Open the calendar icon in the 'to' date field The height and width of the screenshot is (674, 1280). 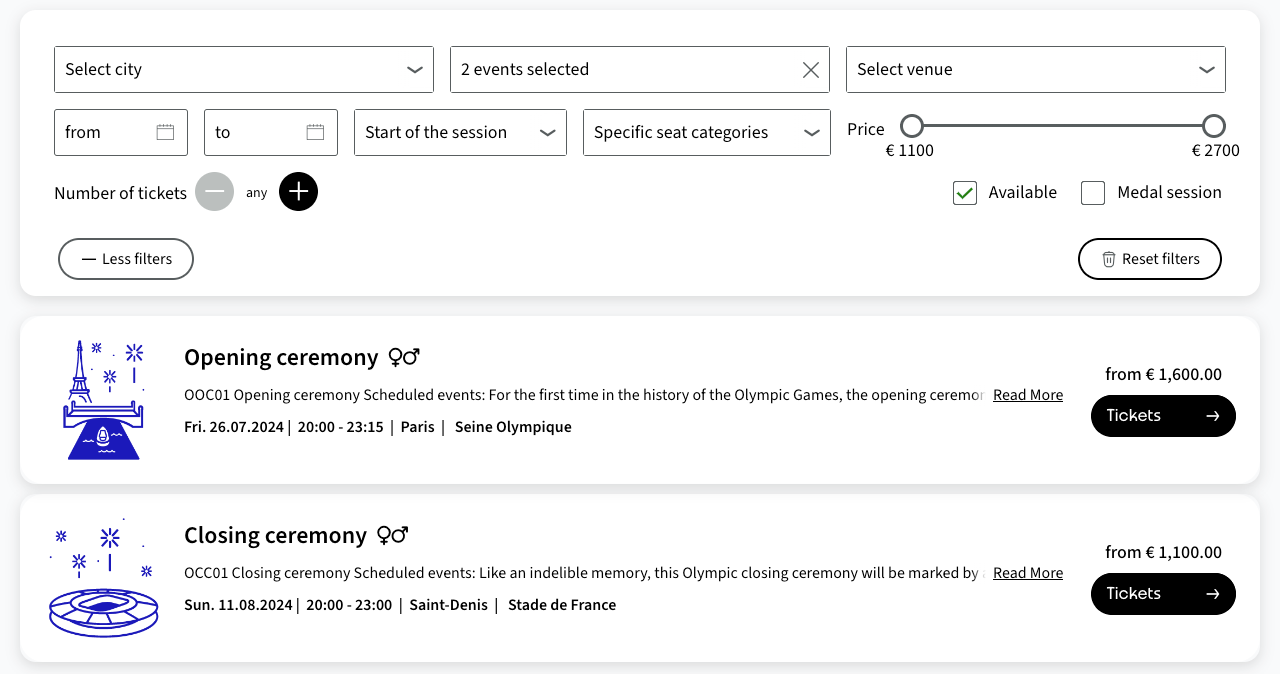(315, 131)
